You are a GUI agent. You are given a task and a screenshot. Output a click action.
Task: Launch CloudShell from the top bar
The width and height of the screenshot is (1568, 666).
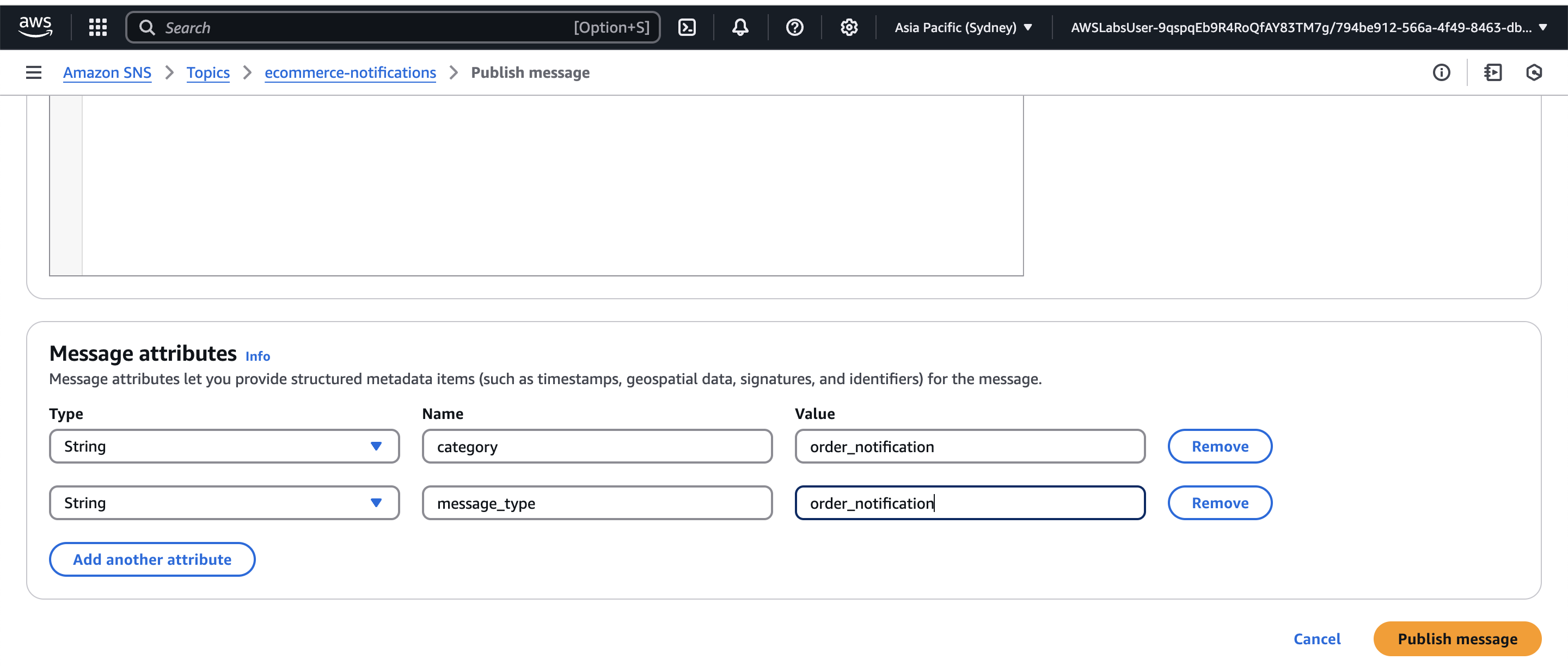(687, 27)
